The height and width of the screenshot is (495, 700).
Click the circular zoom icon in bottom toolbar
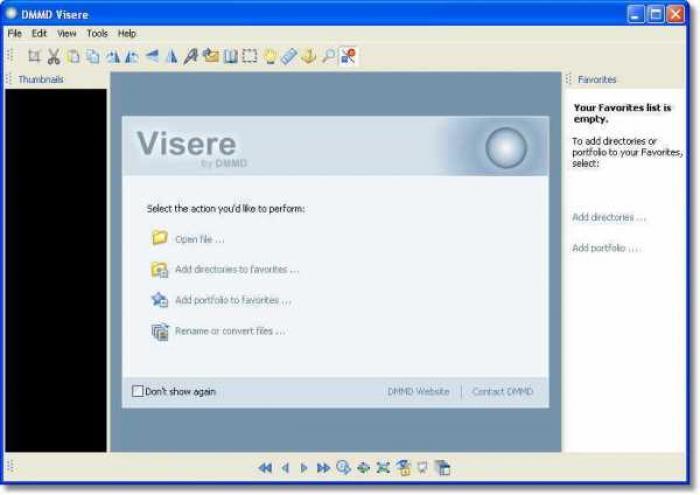(343, 467)
